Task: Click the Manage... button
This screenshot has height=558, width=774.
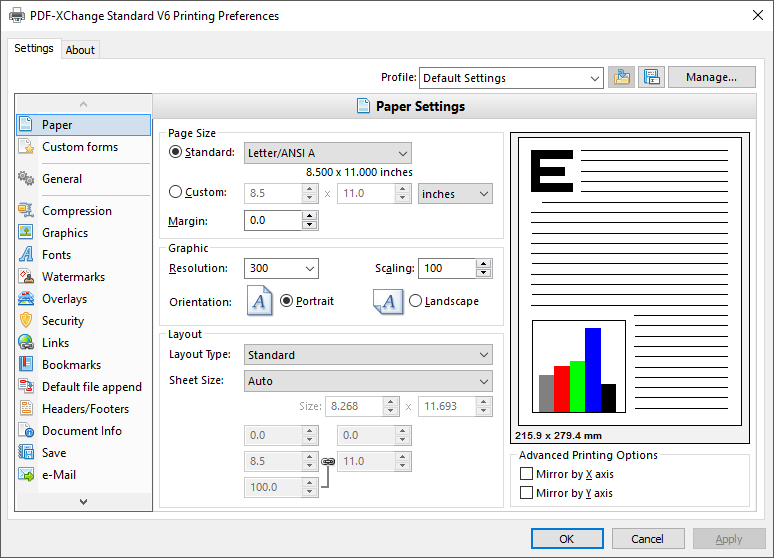Action: pyautogui.click(x=711, y=77)
